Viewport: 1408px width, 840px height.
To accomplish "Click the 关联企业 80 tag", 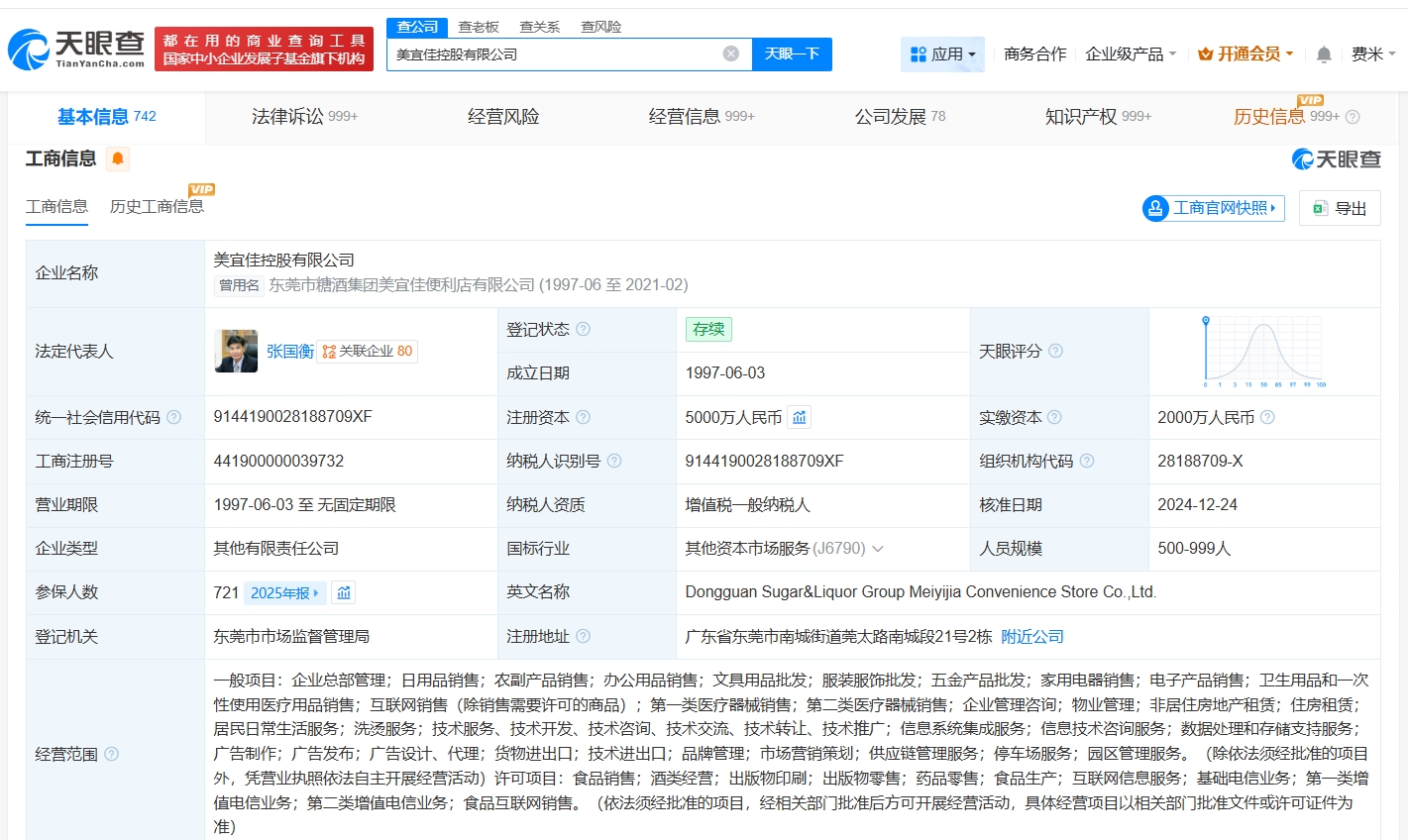I will (x=368, y=351).
